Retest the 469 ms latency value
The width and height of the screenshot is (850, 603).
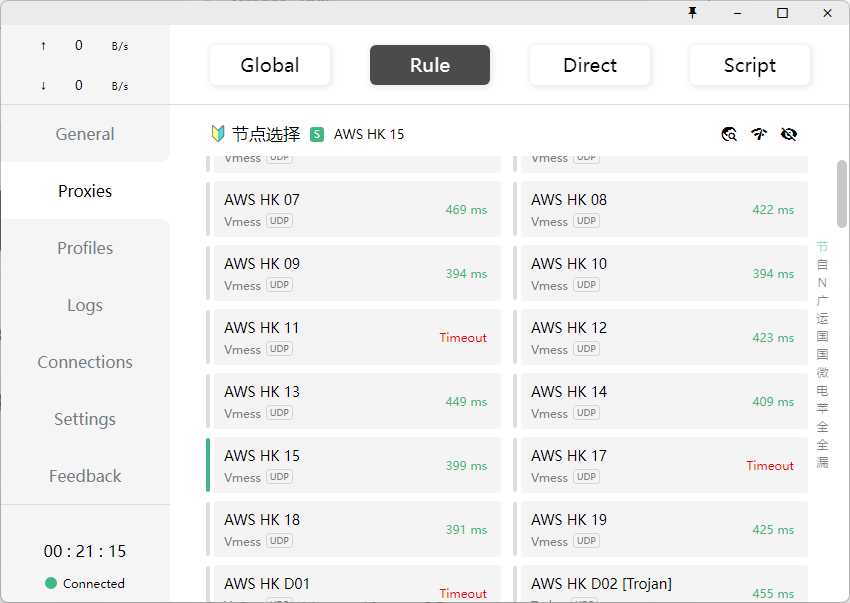[x=466, y=210]
